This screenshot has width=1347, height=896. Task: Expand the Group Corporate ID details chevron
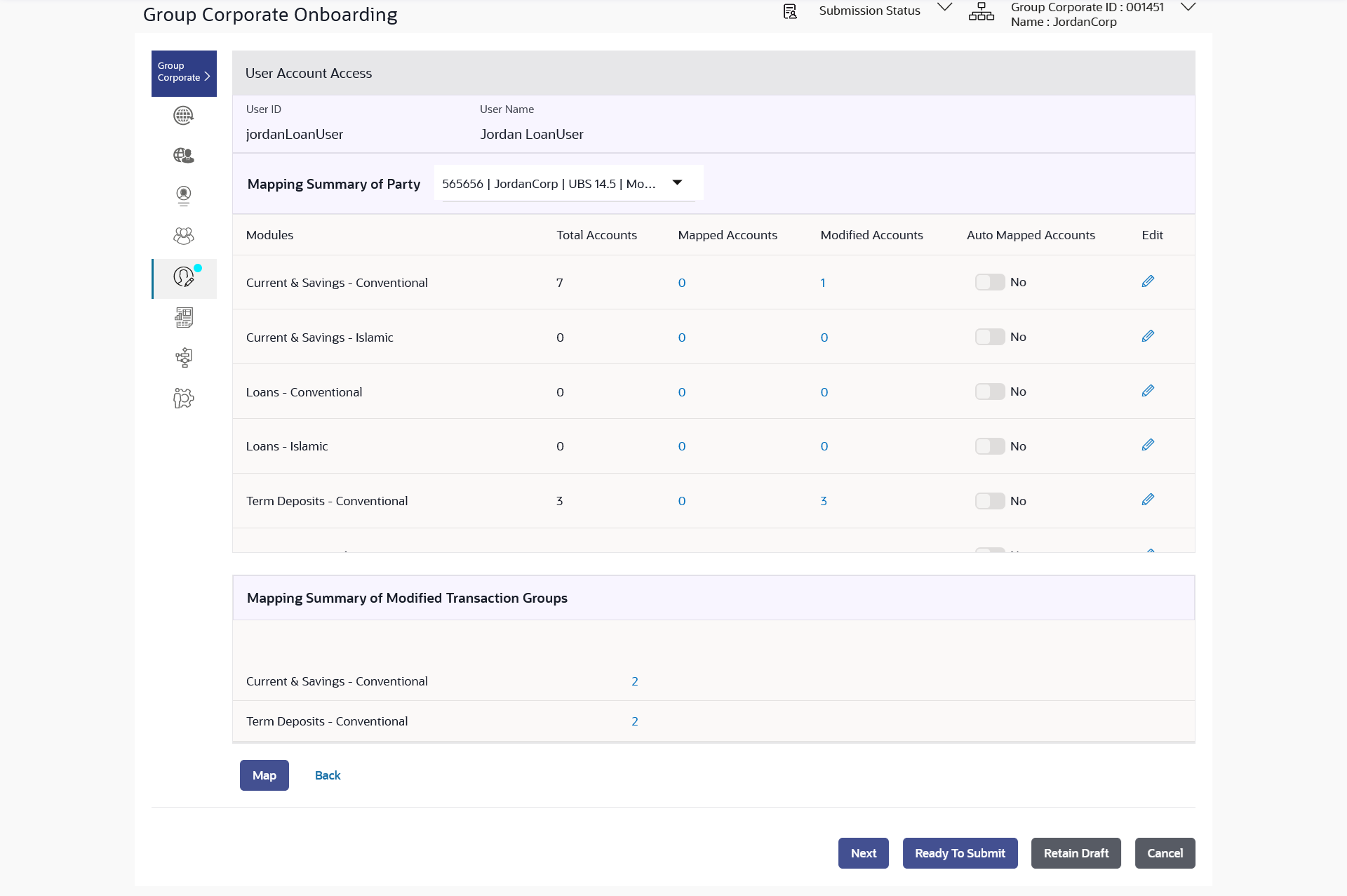1188,8
